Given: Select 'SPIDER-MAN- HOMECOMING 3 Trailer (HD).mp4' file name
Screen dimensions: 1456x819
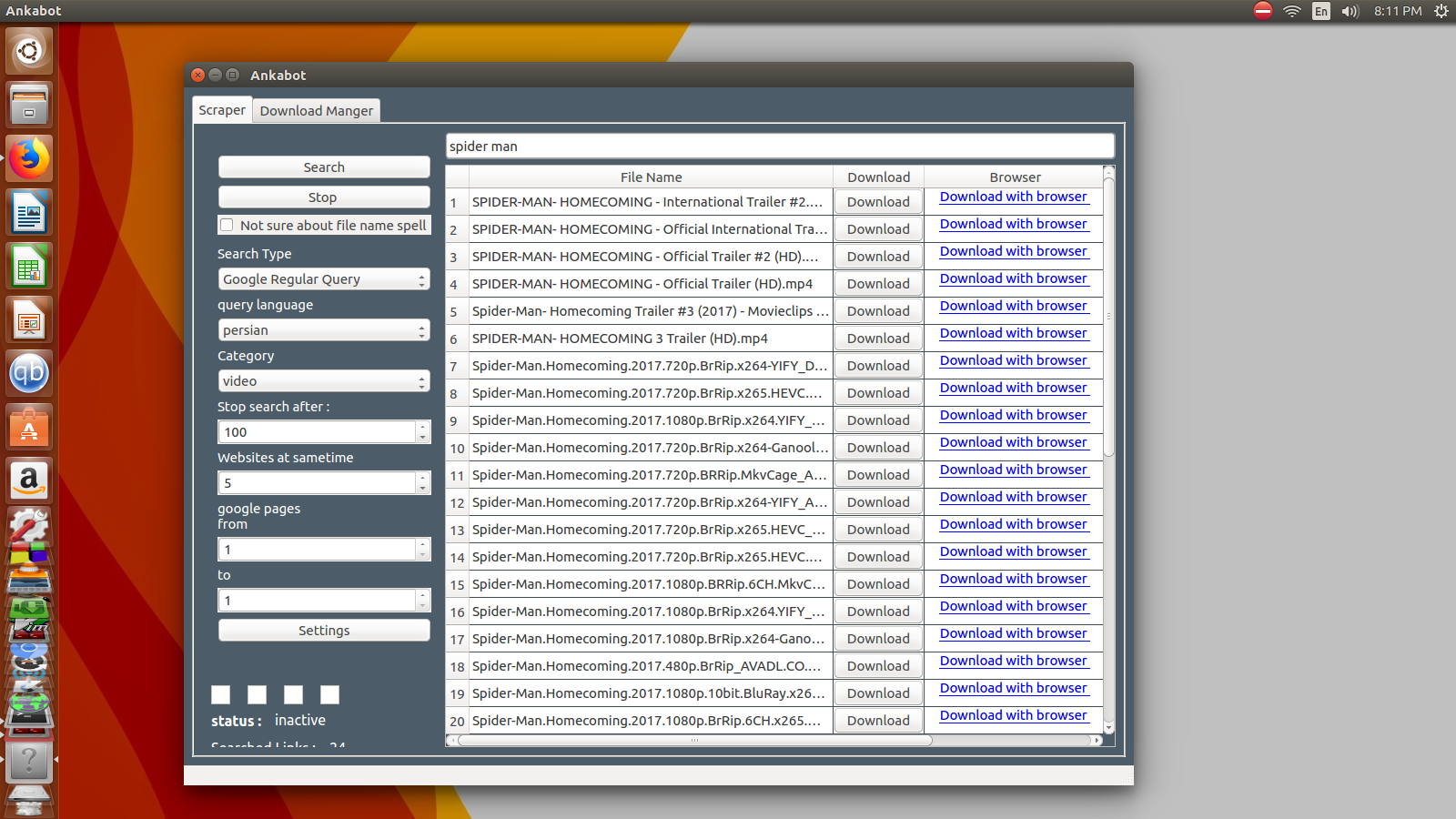Looking at the screenshot, I should (651, 339).
